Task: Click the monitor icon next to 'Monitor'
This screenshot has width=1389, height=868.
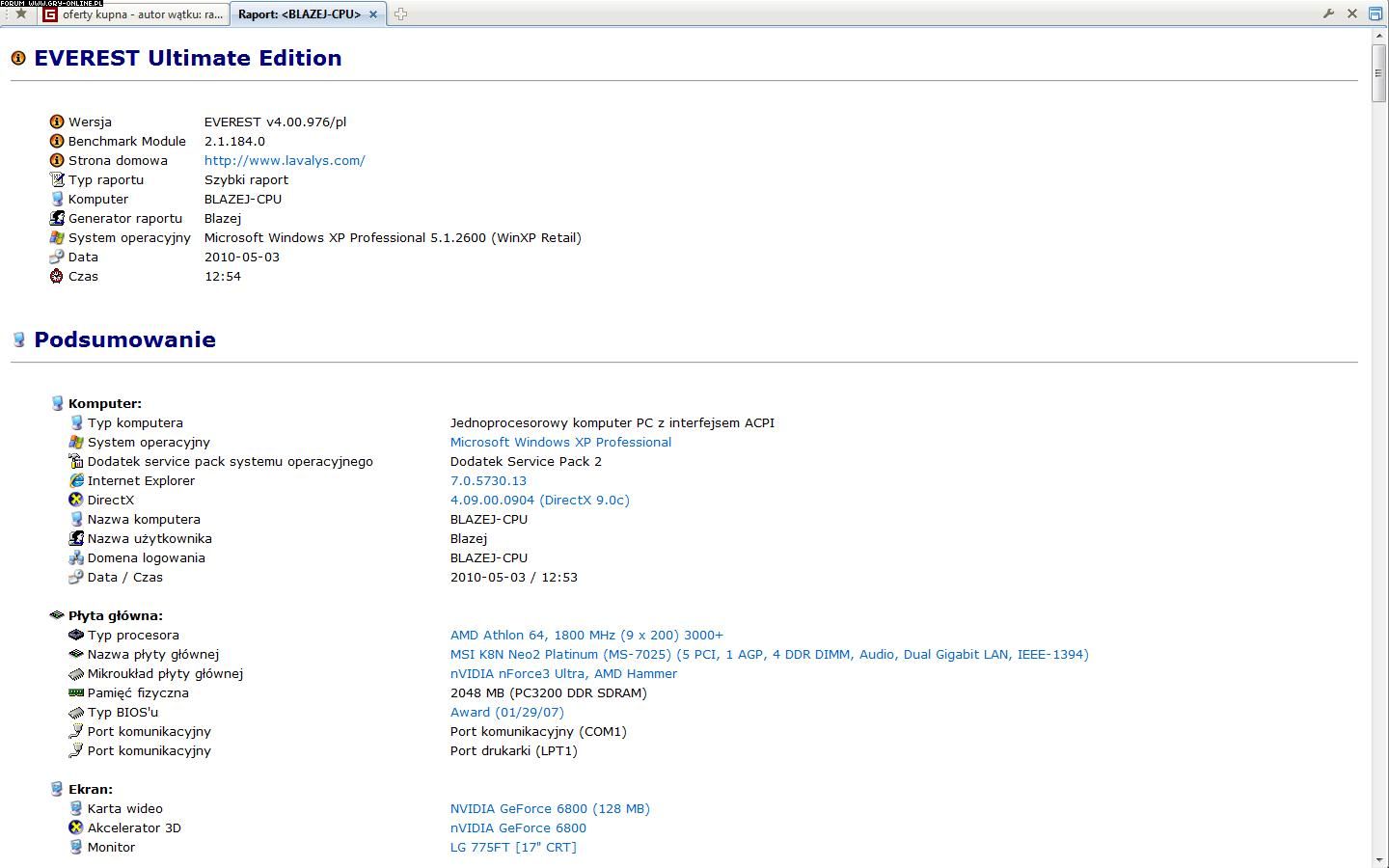Action: [76, 847]
